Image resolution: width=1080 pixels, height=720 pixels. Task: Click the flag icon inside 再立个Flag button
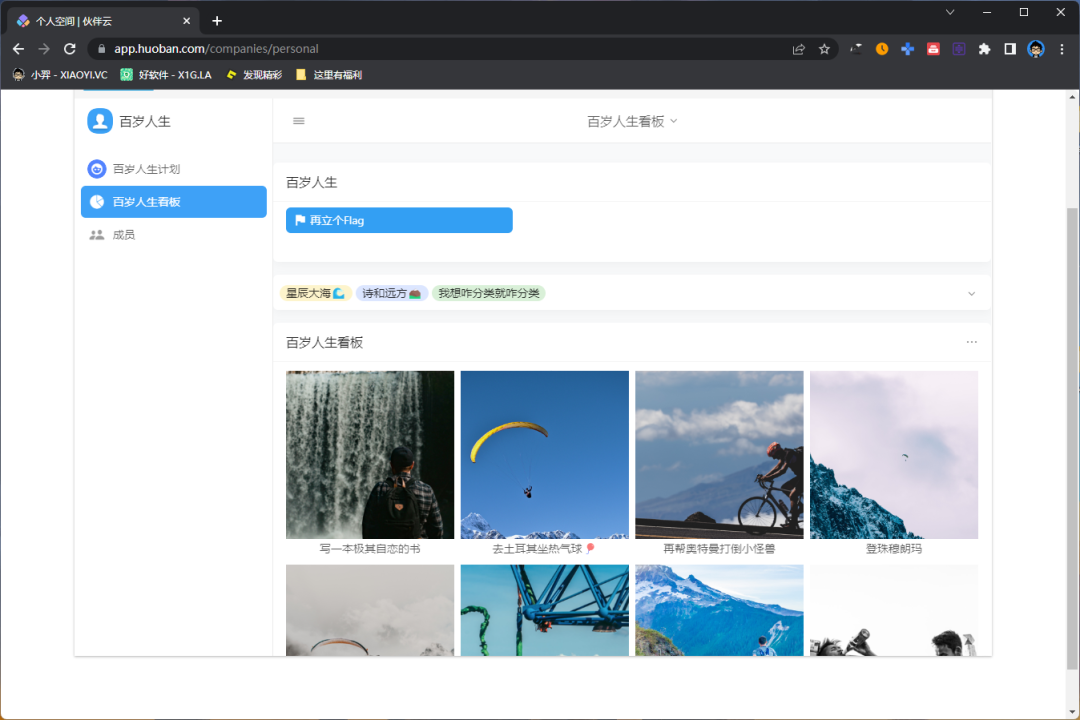pyautogui.click(x=301, y=220)
